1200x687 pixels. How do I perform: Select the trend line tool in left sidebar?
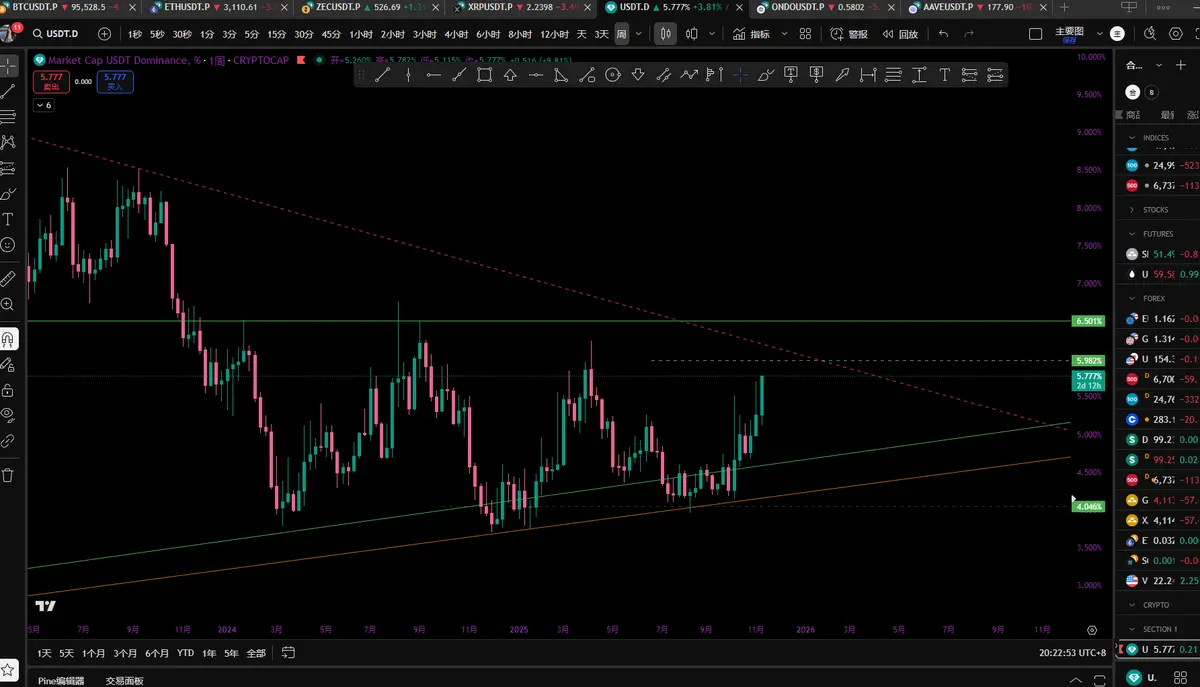tap(9, 91)
